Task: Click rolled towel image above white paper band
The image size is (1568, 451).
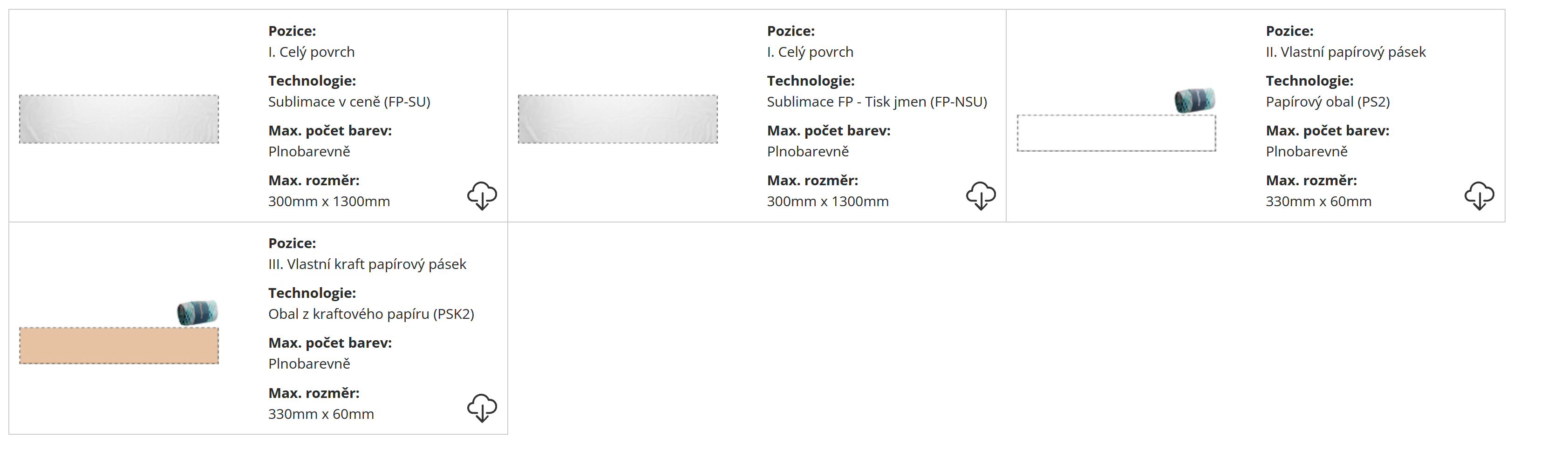Action: coord(1194,100)
